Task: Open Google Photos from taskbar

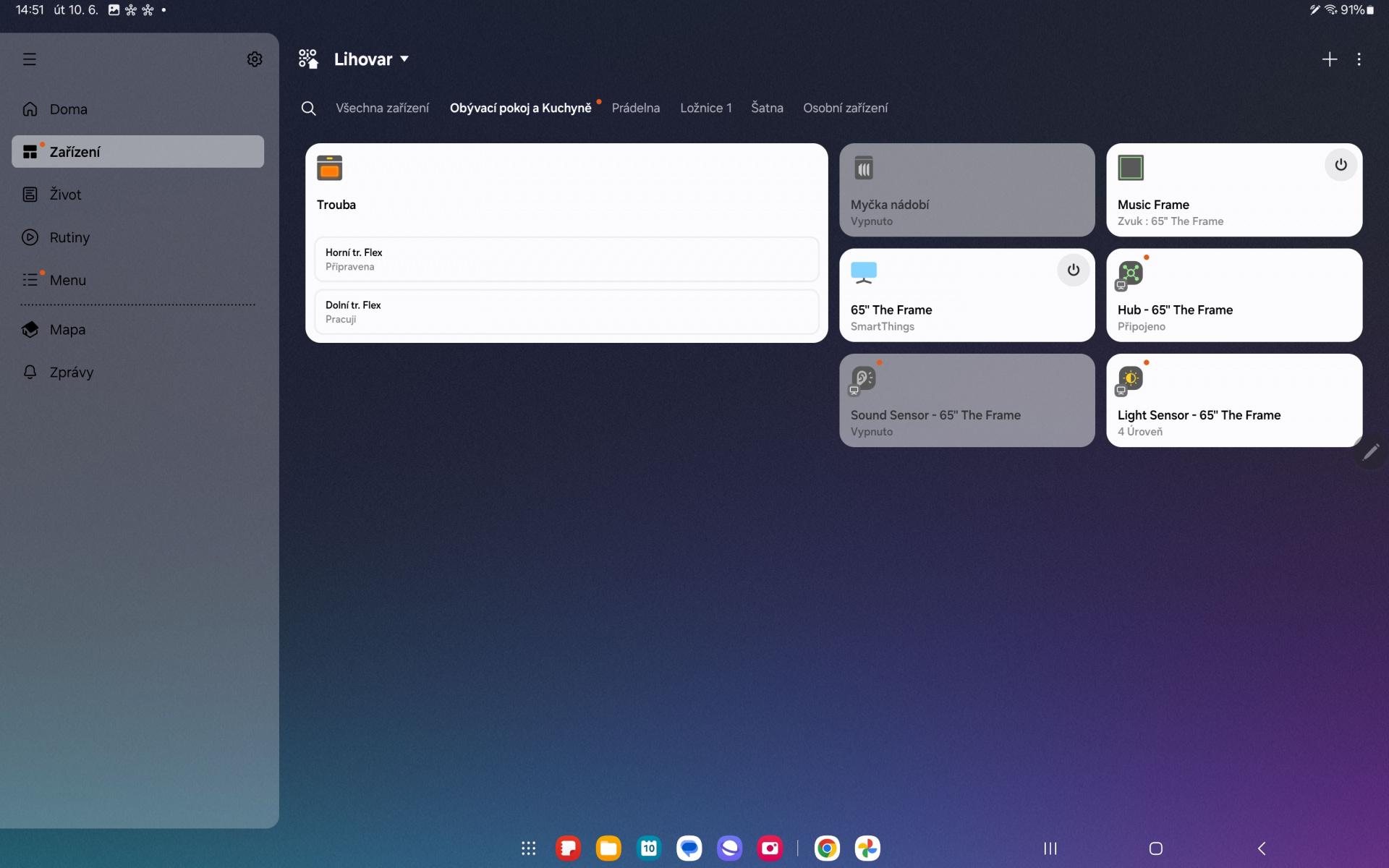Action: point(867,848)
